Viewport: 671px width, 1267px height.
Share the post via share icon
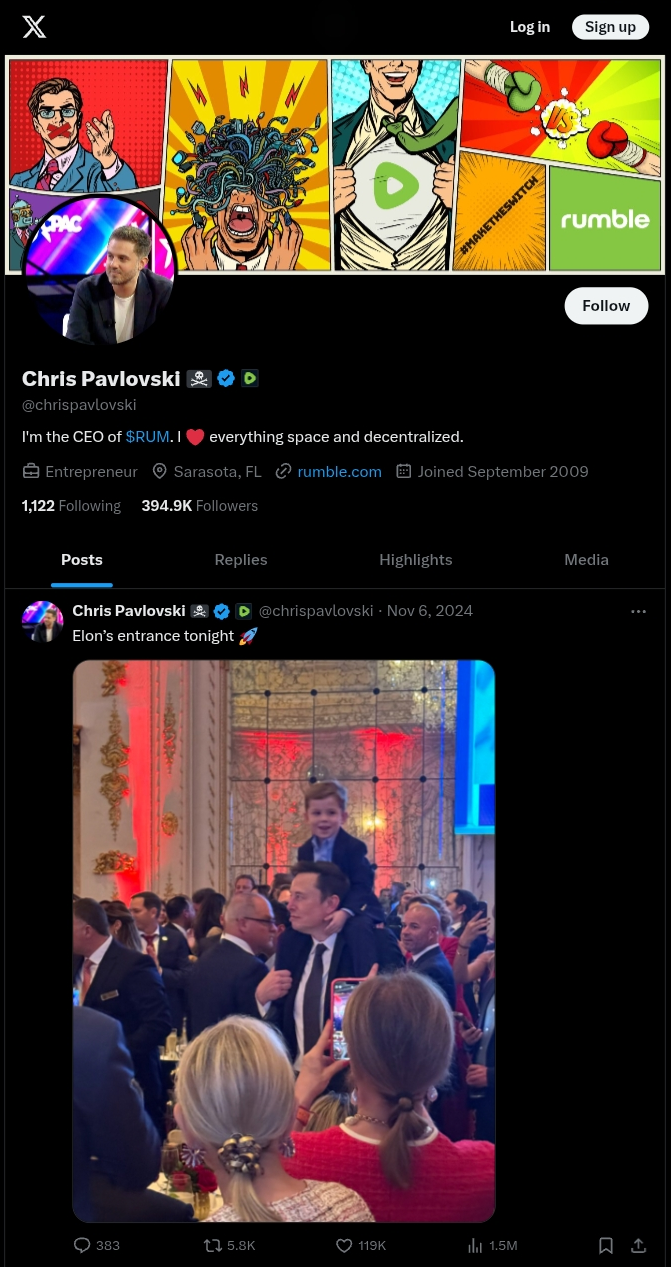point(638,1245)
